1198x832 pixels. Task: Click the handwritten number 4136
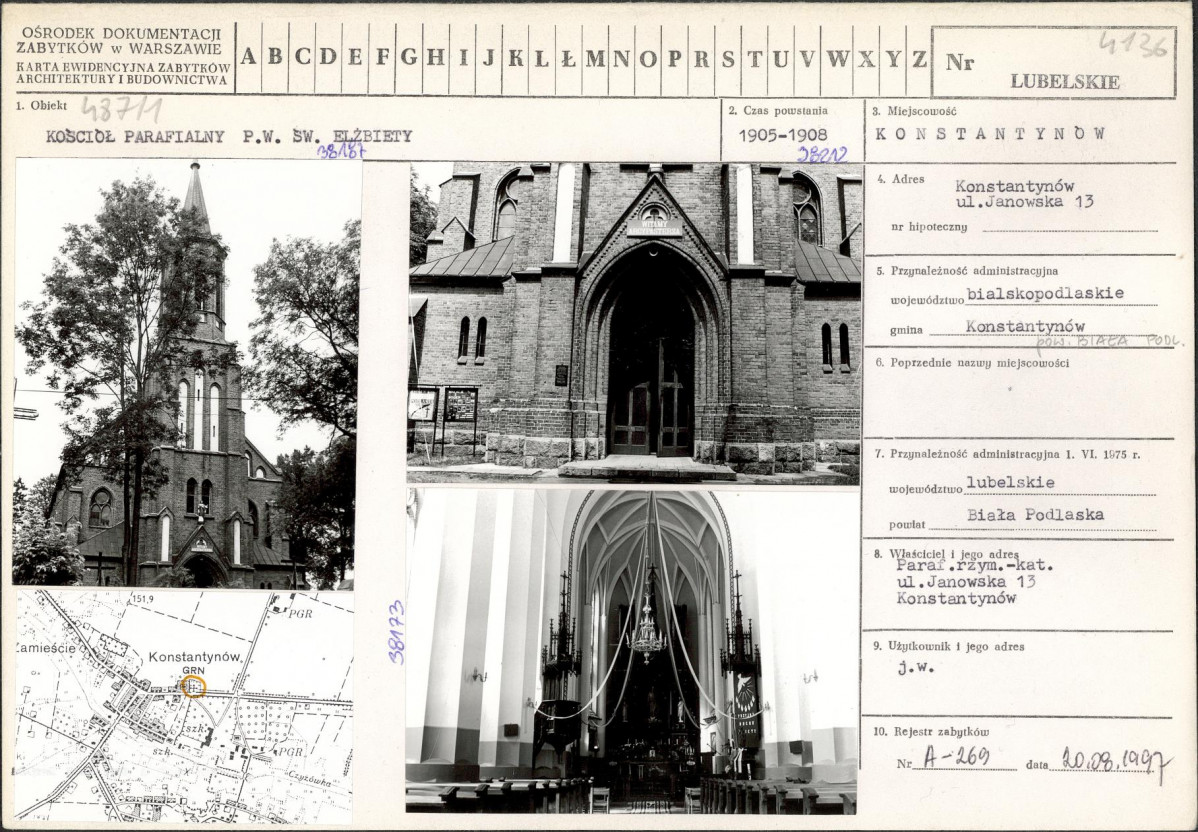(1134, 45)
